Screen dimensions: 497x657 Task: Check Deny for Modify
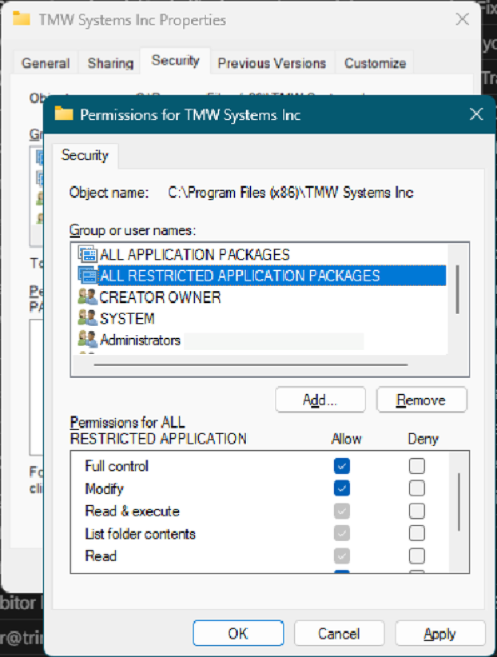(417, 488)
